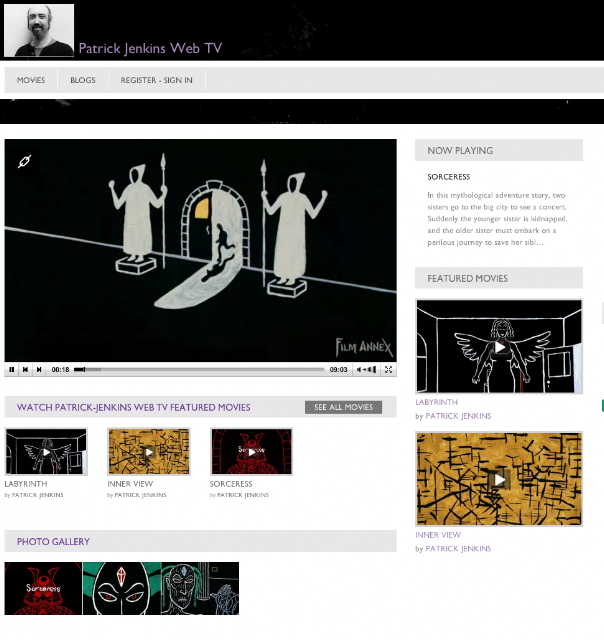Click Patrick Jenkins' profile photo
This screenshot has width=604, height=640.
click(x=39, y=30)
